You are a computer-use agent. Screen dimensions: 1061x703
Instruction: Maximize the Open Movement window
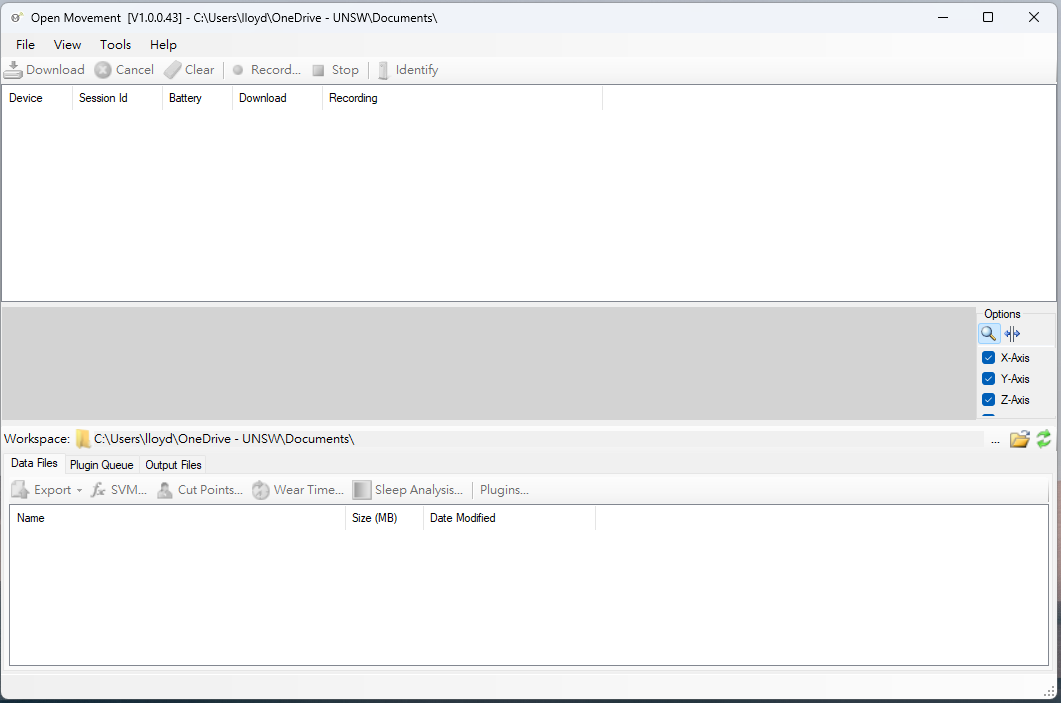pos(988,18)
